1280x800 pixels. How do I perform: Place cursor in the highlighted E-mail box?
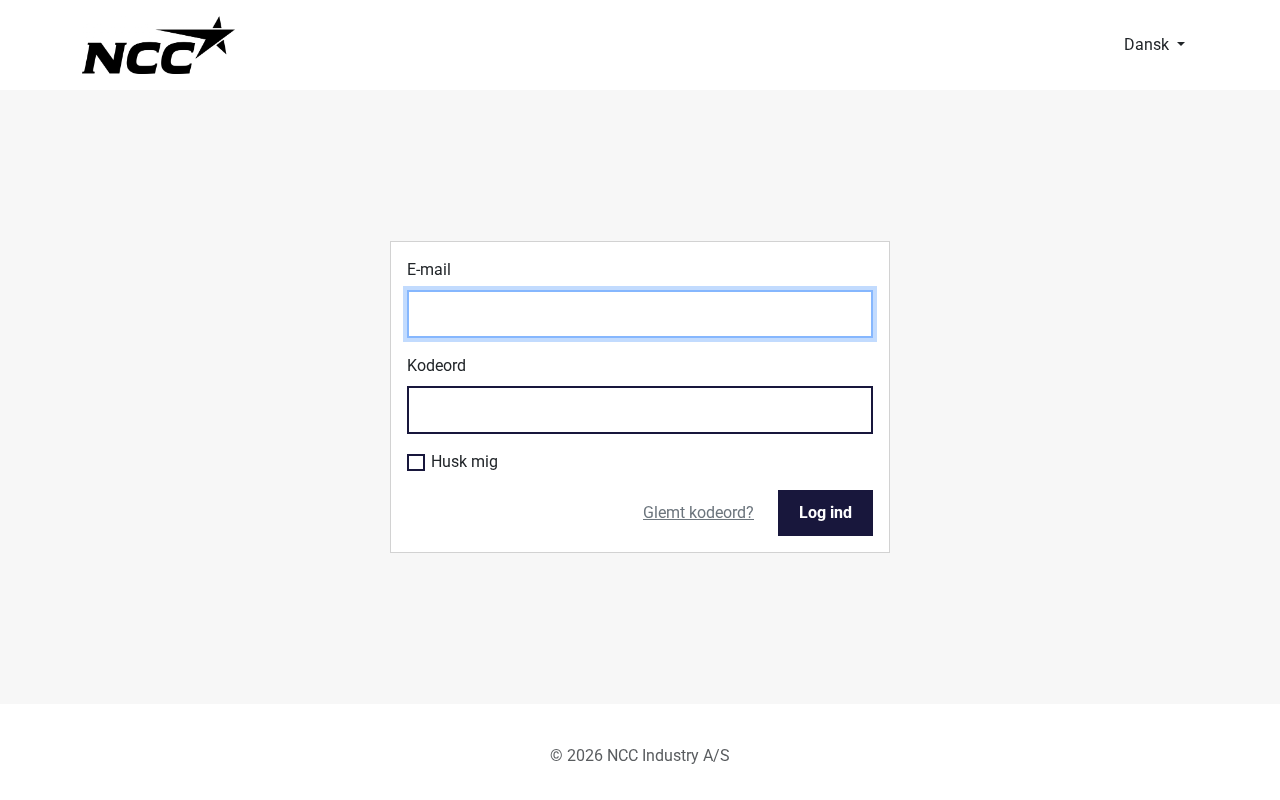tap(640, 314)
